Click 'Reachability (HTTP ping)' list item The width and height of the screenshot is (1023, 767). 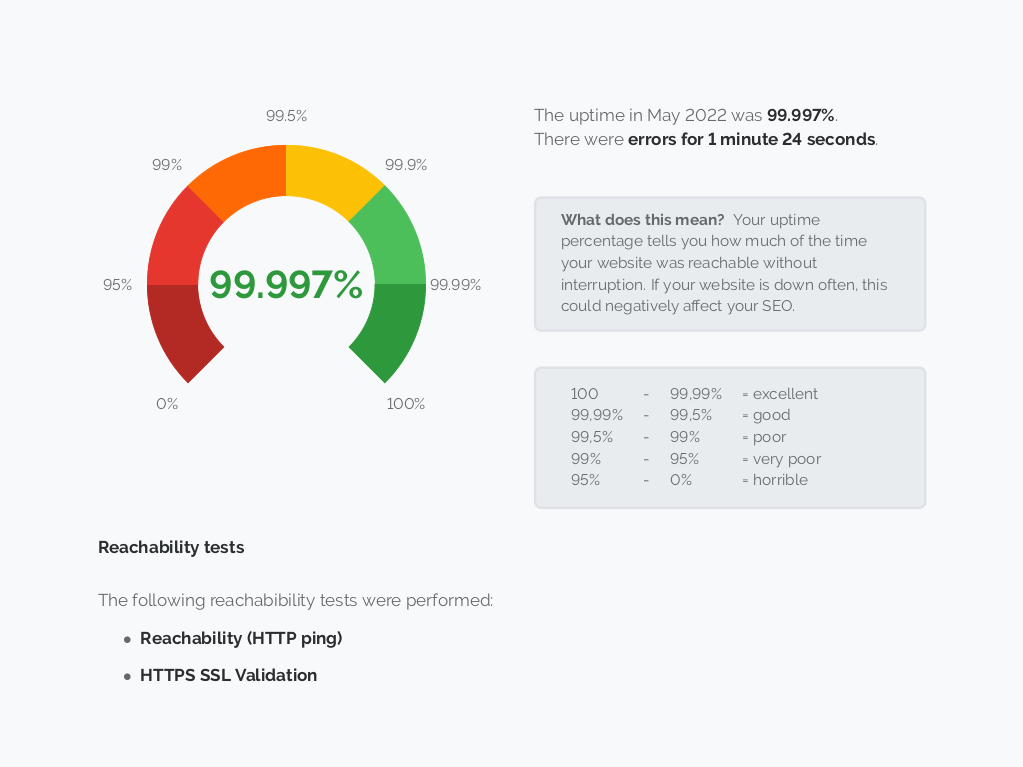pyautogui.click(x=241, y=638)
